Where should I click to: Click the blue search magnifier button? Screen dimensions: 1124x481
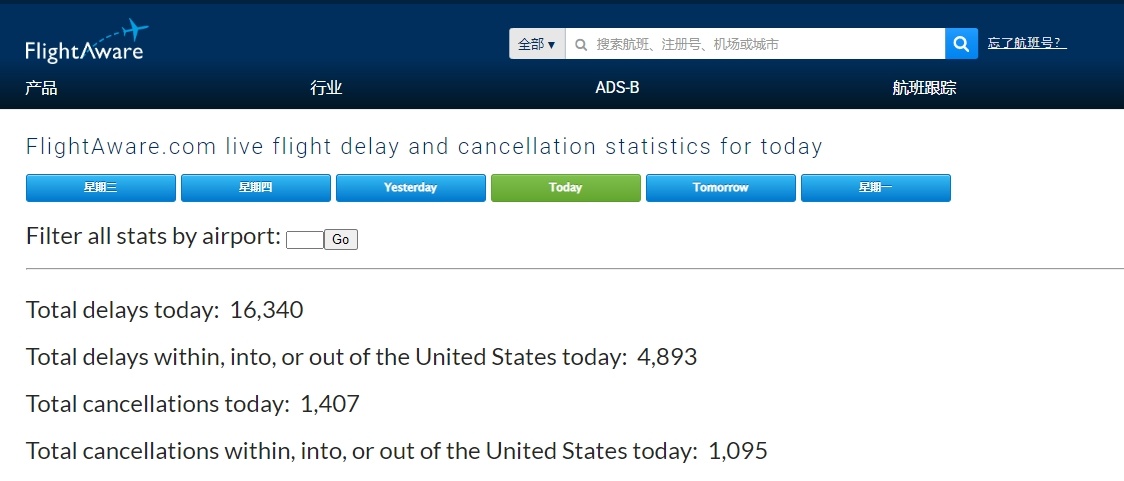coord(961,44)
